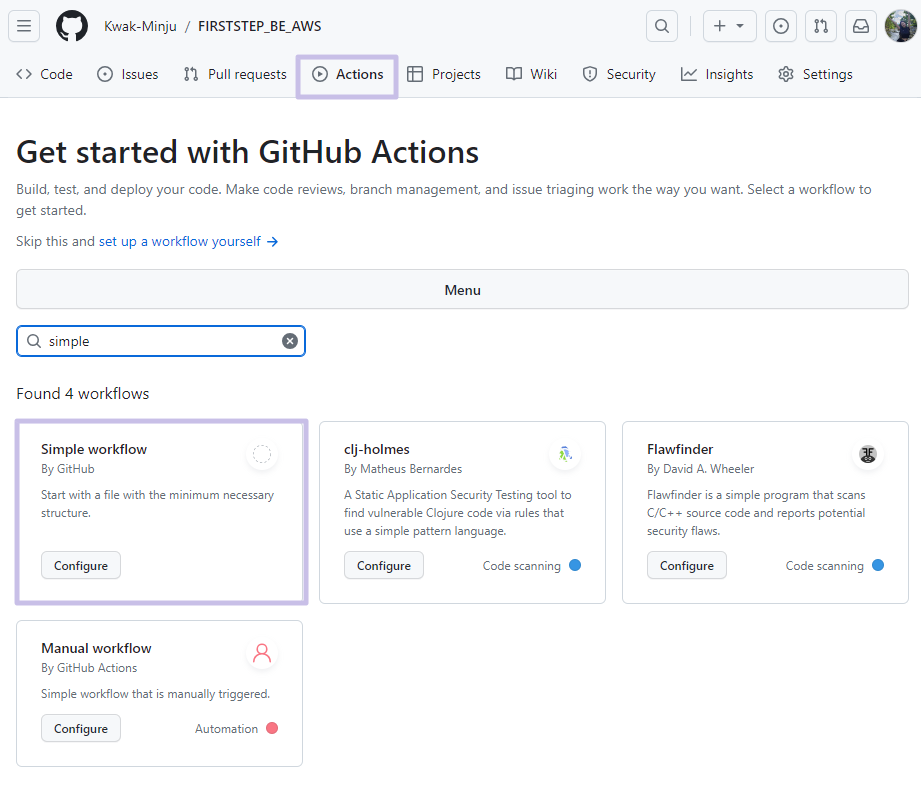Click the blue dot on Flawfinder card

[878, 565]
